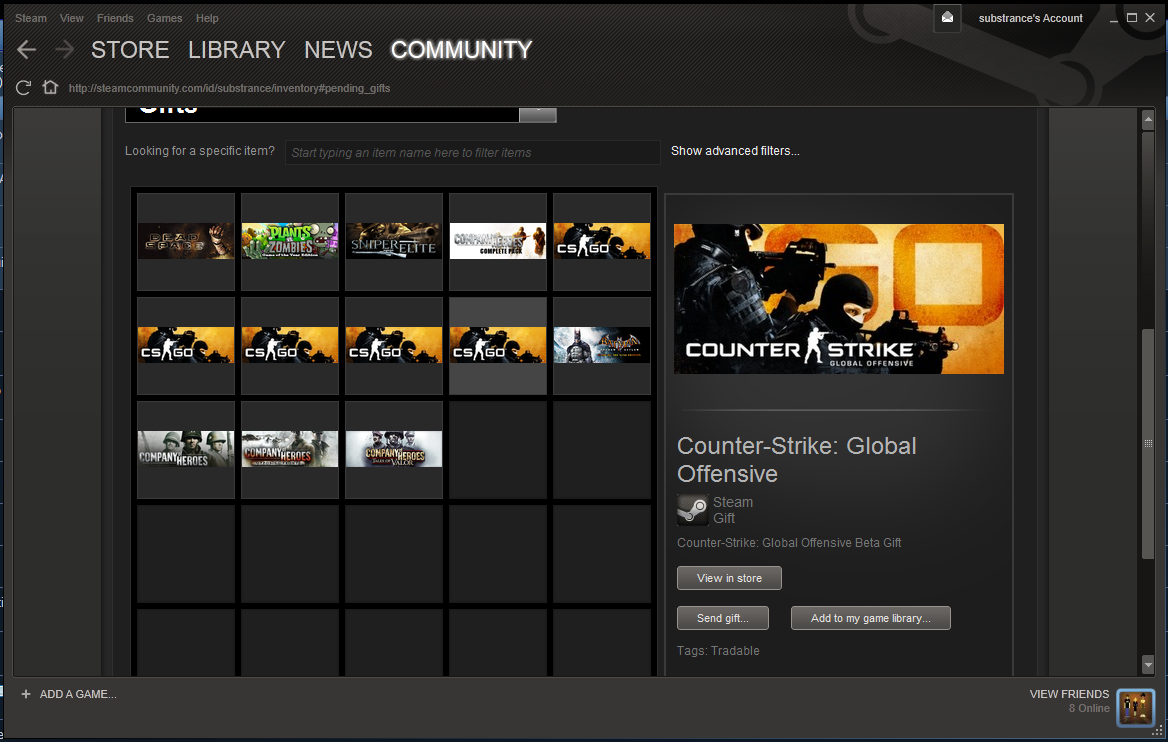Show advanced filters

[x=735, y=150]
